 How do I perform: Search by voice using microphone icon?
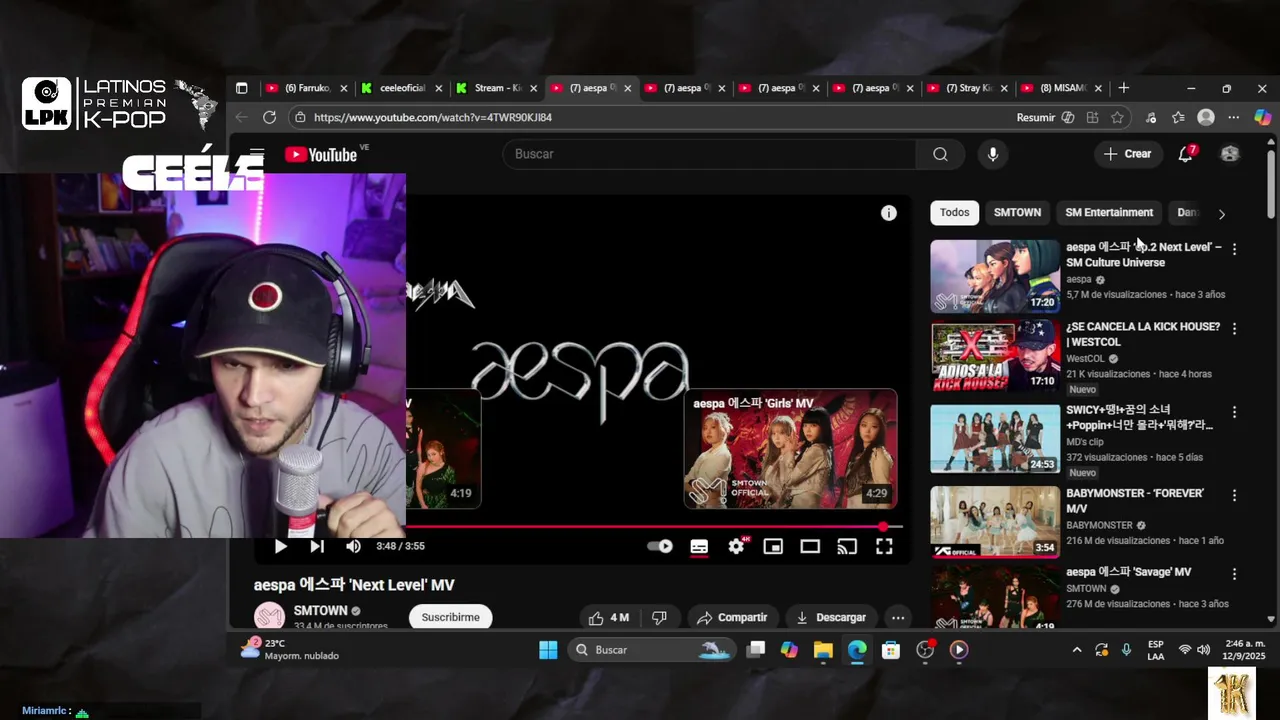point(993,154)
